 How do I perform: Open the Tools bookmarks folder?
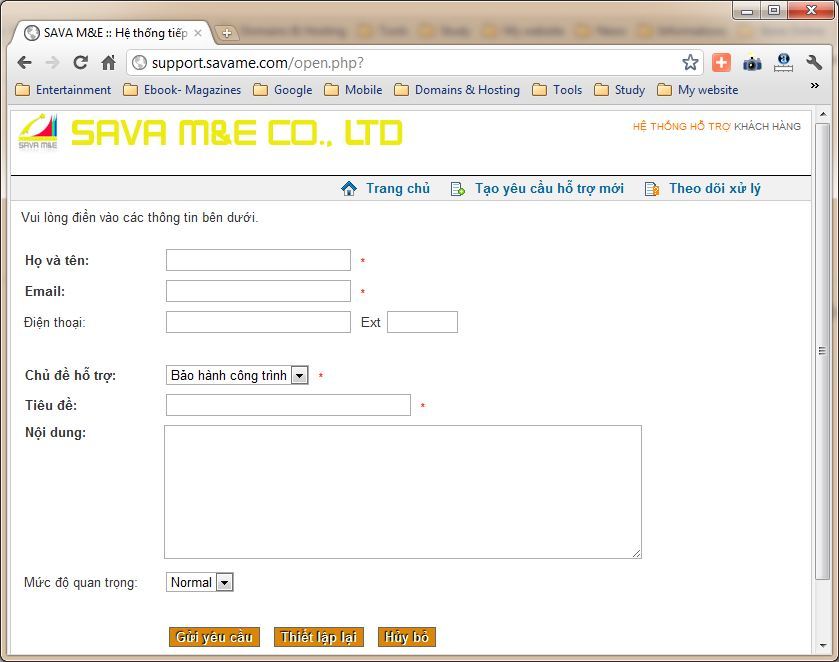(557, 90)
